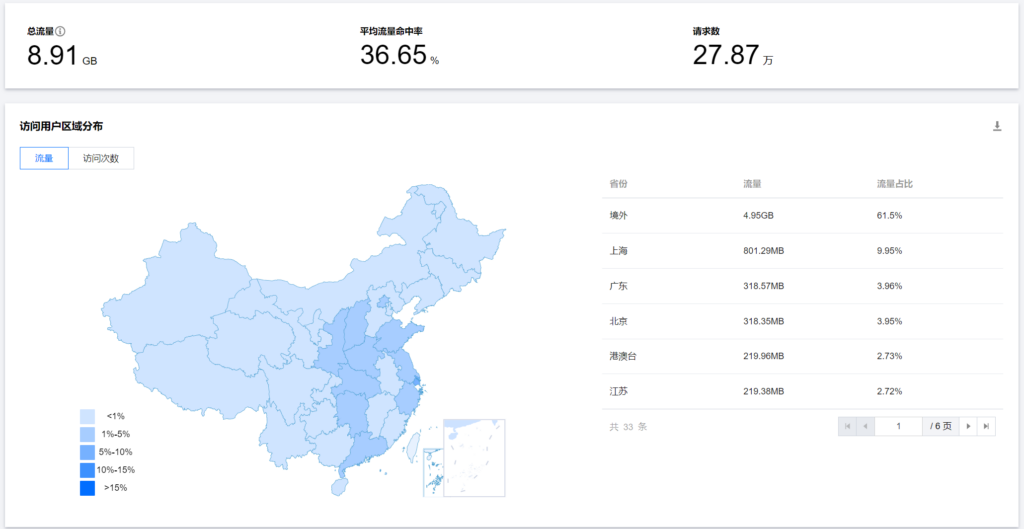Toggle the 5%-10% legend swatch
The height and width of the screenshot is (529, 1024).
coord(88,452)
